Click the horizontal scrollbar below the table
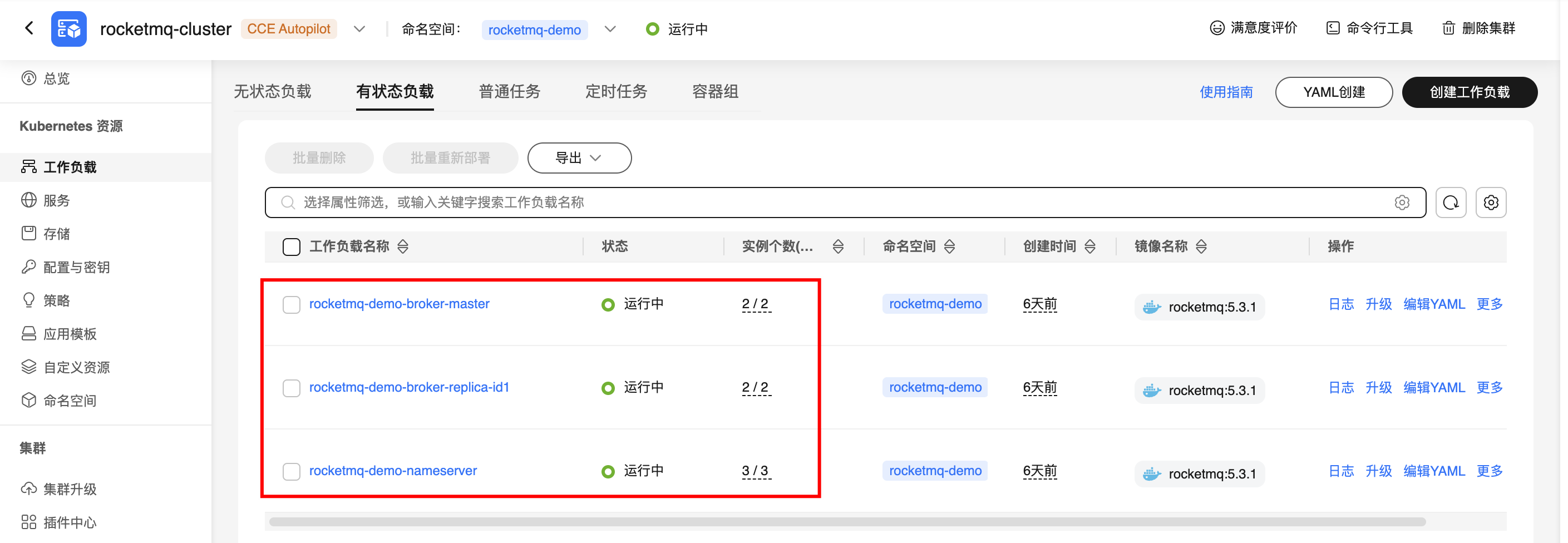1568x543 pixels. [x=847, y=522]
